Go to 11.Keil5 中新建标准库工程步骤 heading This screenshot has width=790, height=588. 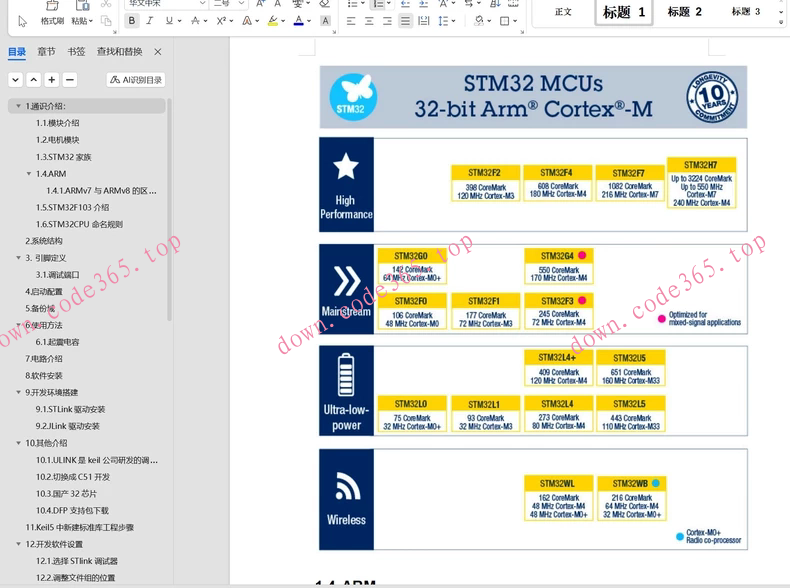(80, 528)
